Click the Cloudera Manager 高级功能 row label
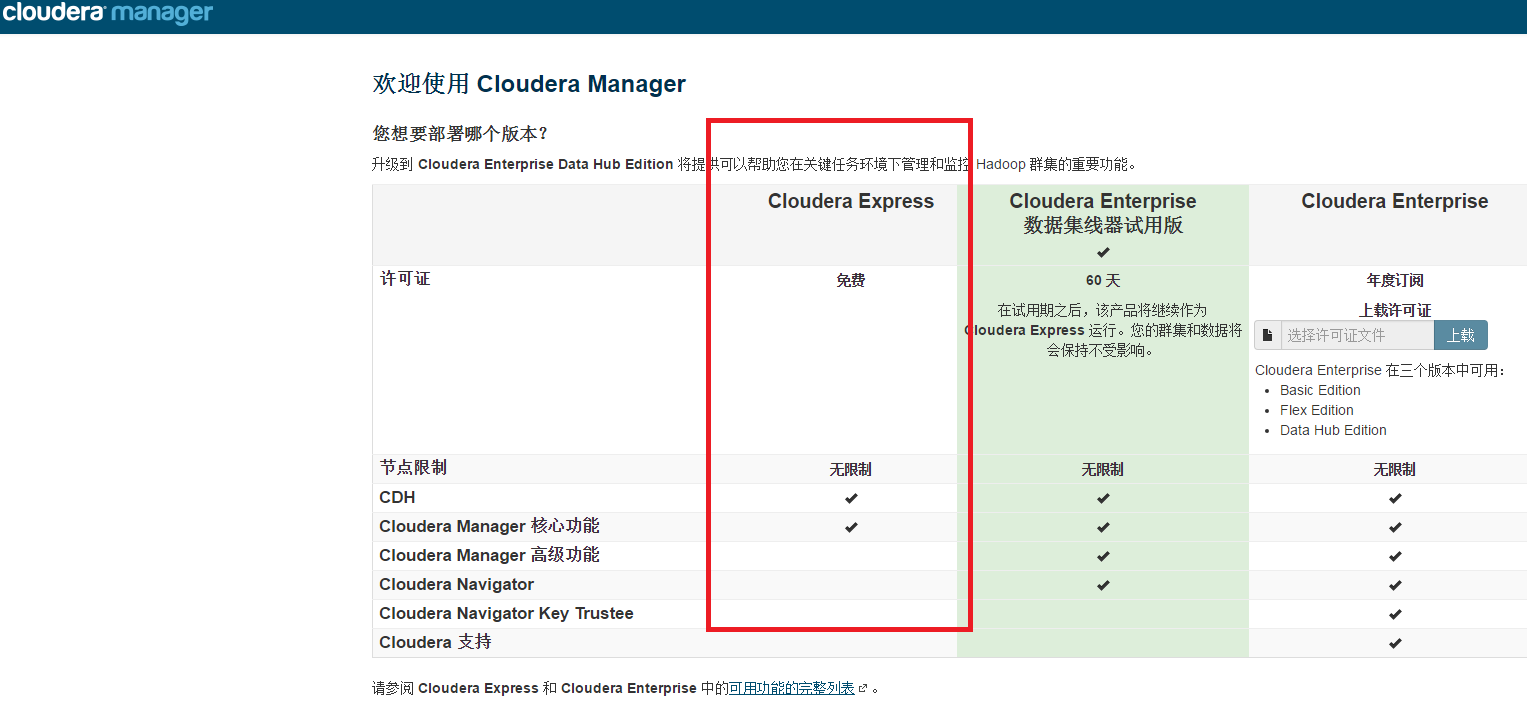Screen dimensions: 1527x709 pyautogui.click(x=489, y=555)
